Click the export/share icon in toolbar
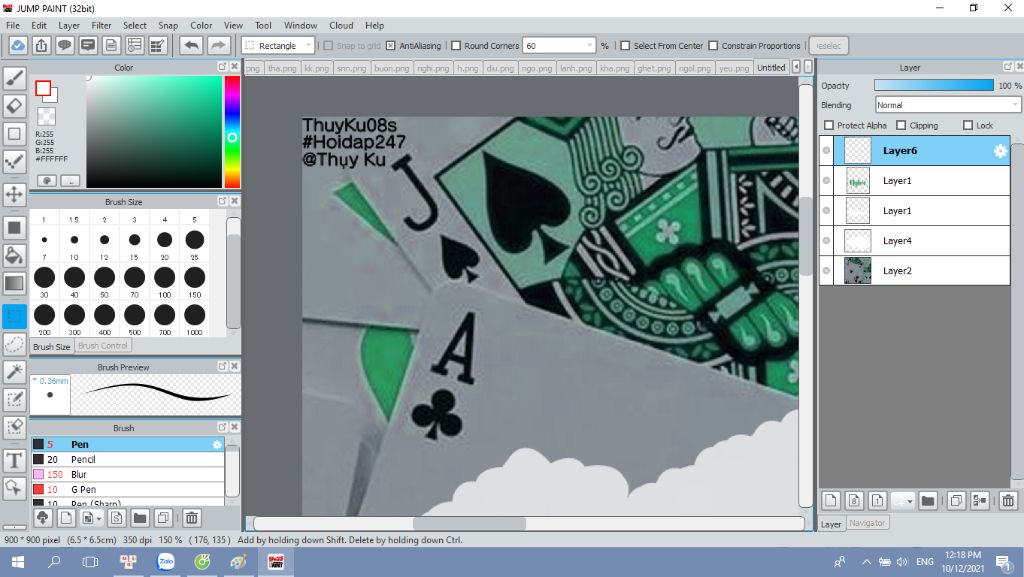The image size is (1024, 577). click(41, 46)
